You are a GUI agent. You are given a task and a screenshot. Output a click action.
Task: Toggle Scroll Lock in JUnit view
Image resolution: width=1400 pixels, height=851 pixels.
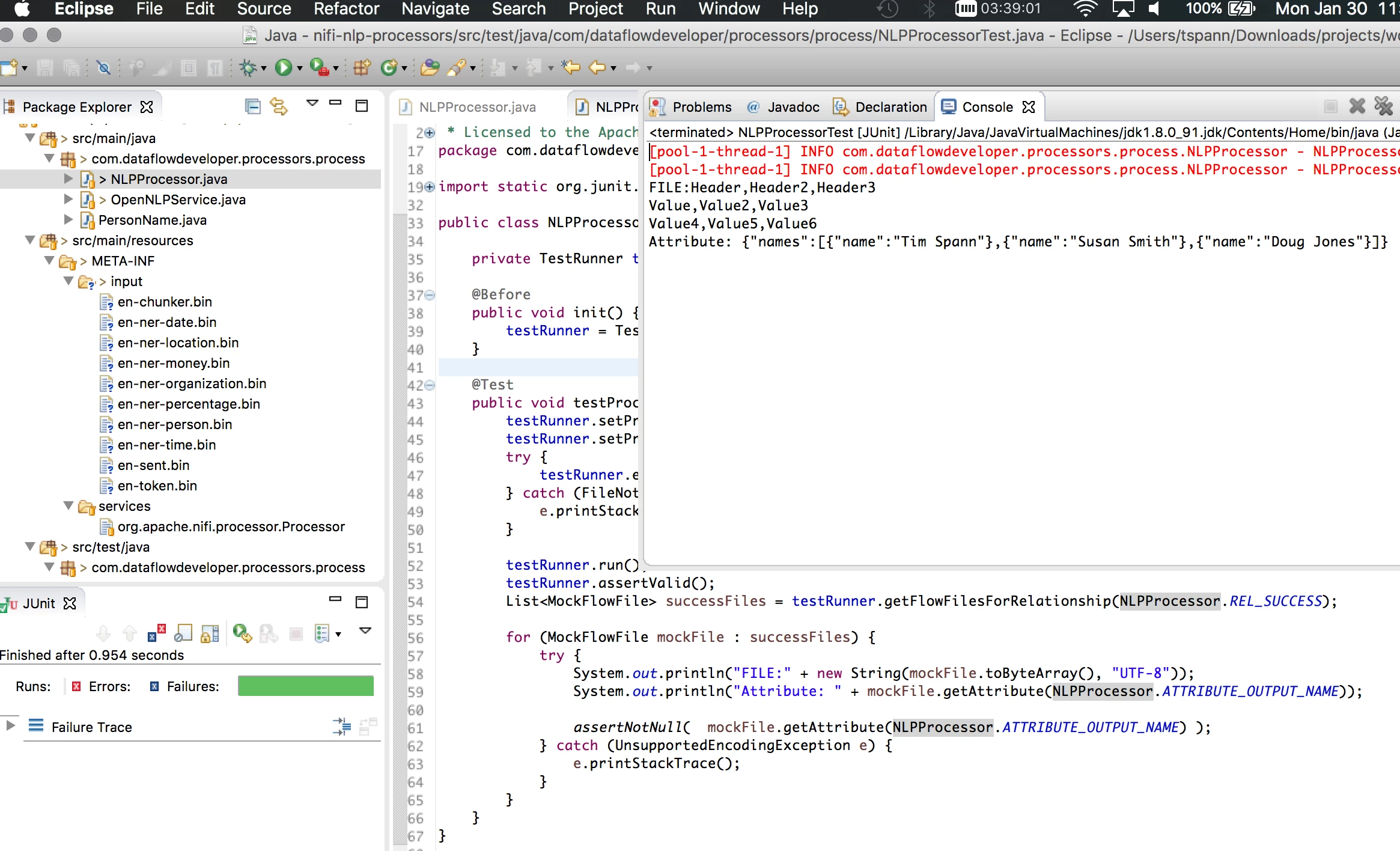pyautogui.click(x=210, y=633)
